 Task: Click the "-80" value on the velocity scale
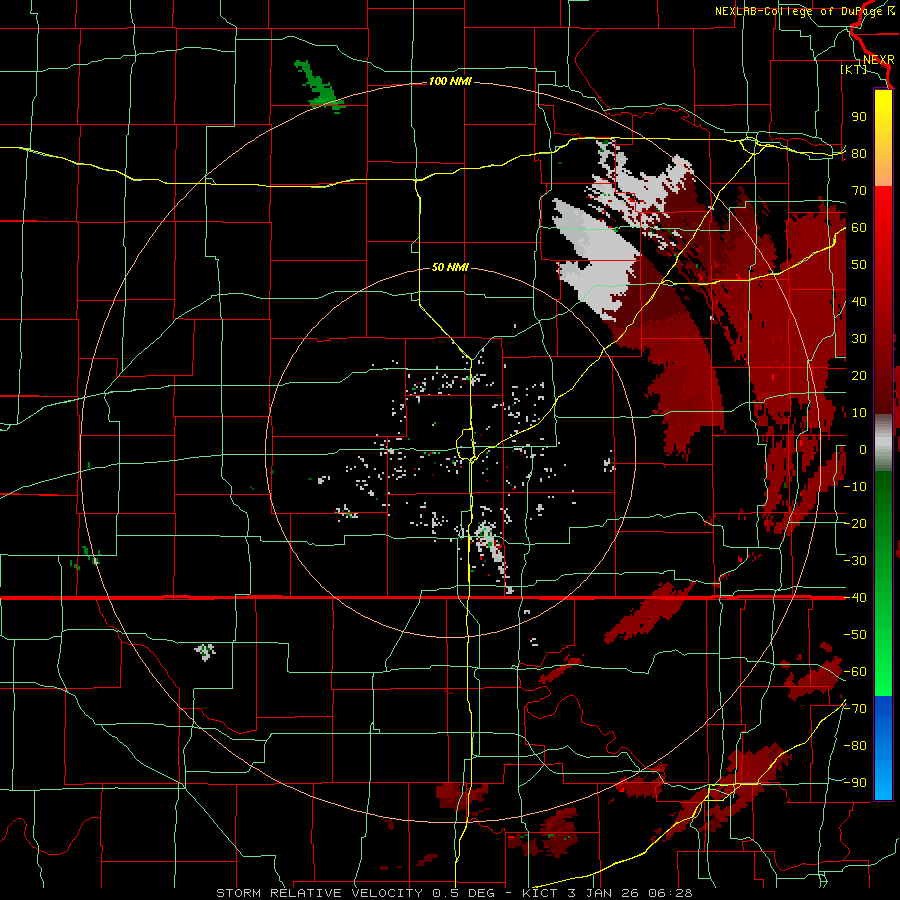tap(855, 746)
